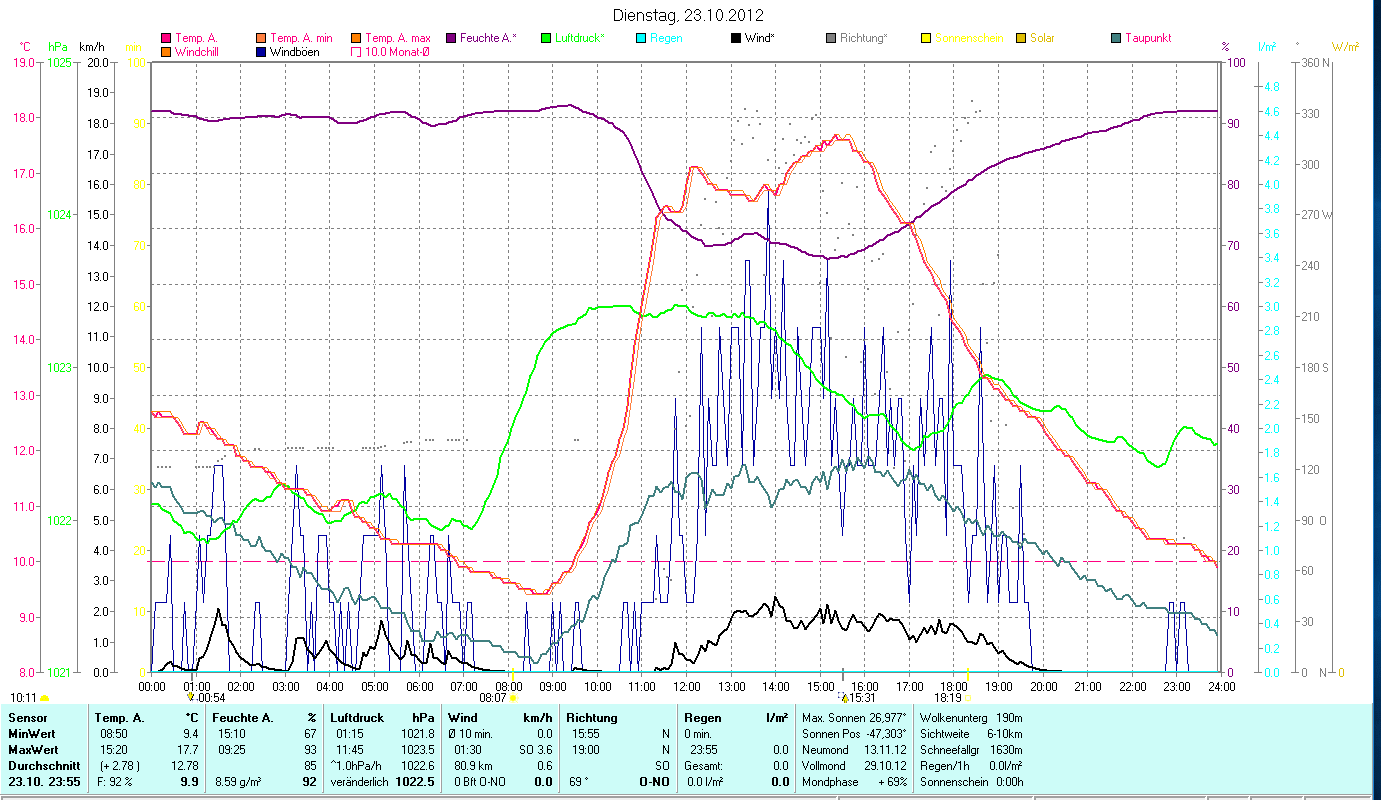Click the Taupunkt legend label
The width and height of the screenshot is (1381, 800).
pos(1148,38)
